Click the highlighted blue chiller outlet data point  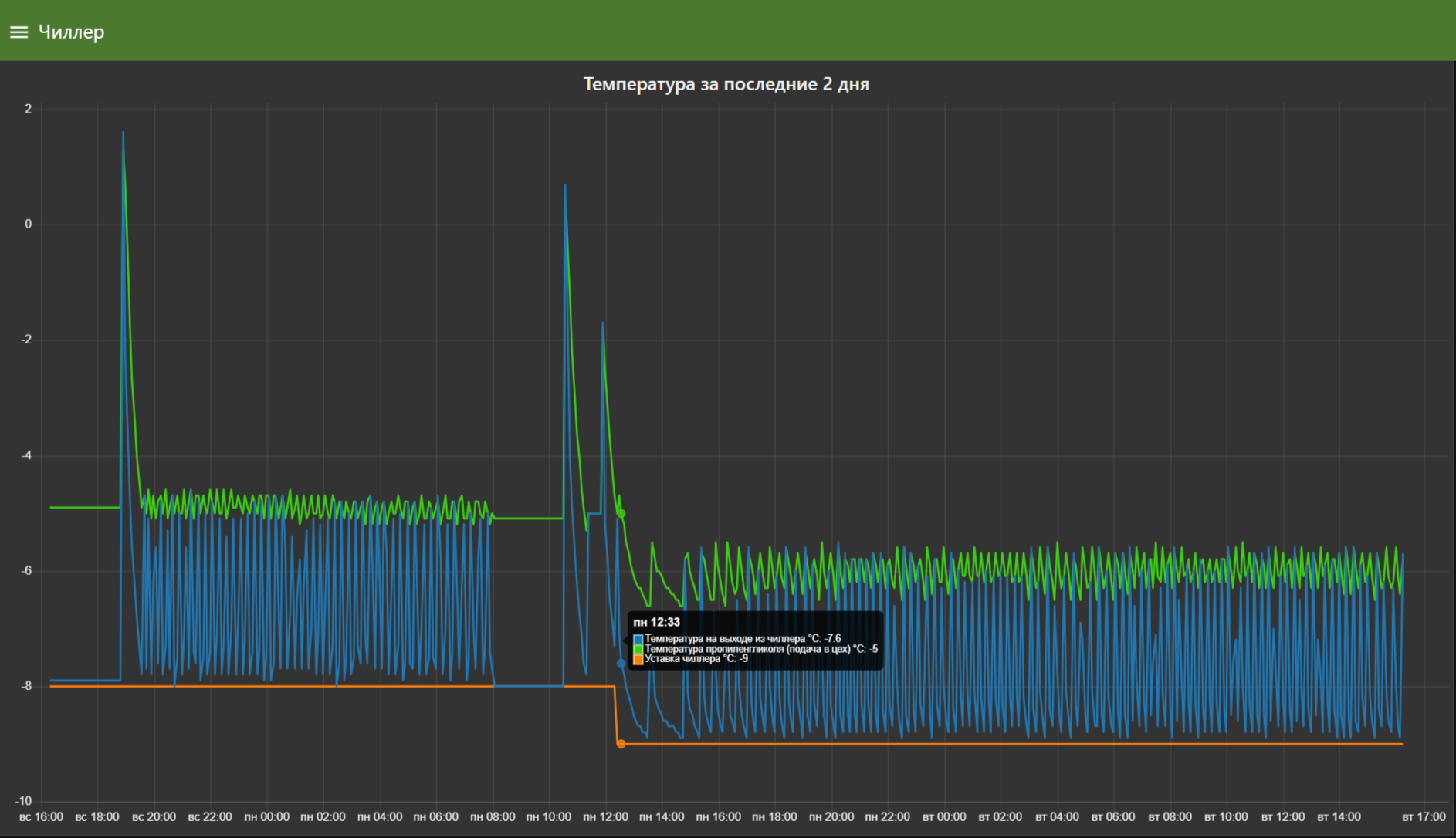coord(621,664)
